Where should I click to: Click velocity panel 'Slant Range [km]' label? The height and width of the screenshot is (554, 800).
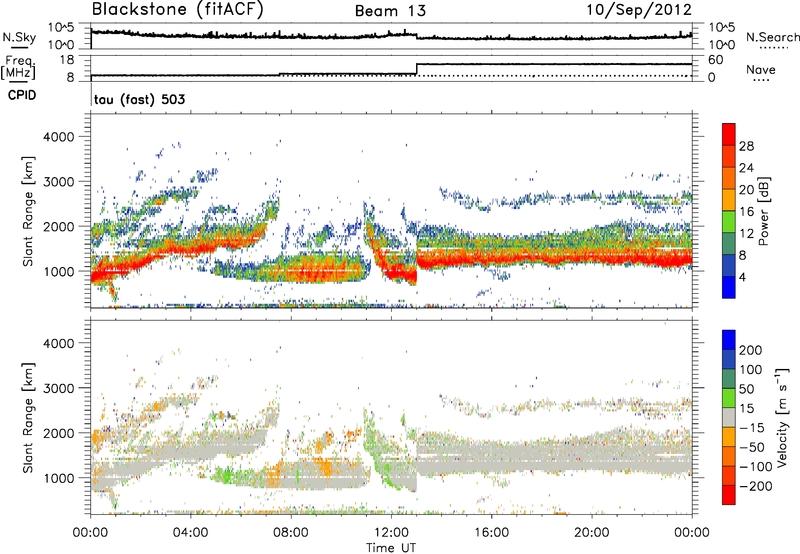pos(28,417)
